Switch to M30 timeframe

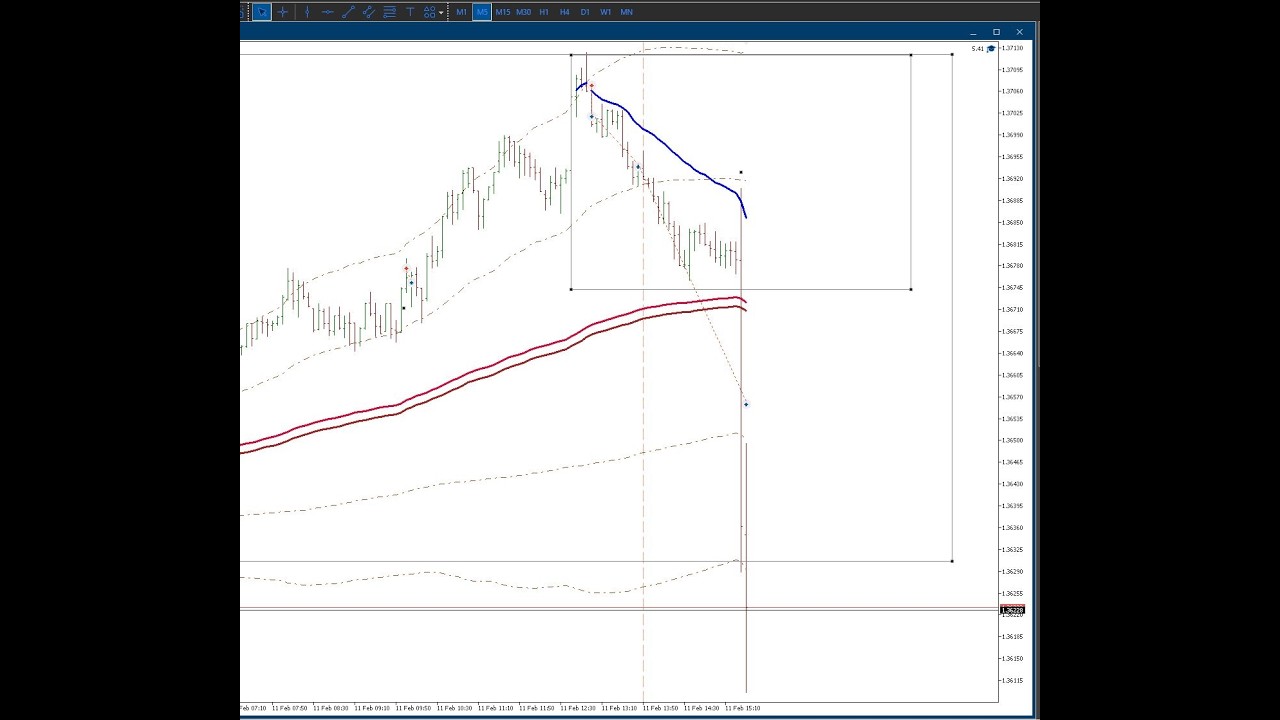[x=523, y=12]
